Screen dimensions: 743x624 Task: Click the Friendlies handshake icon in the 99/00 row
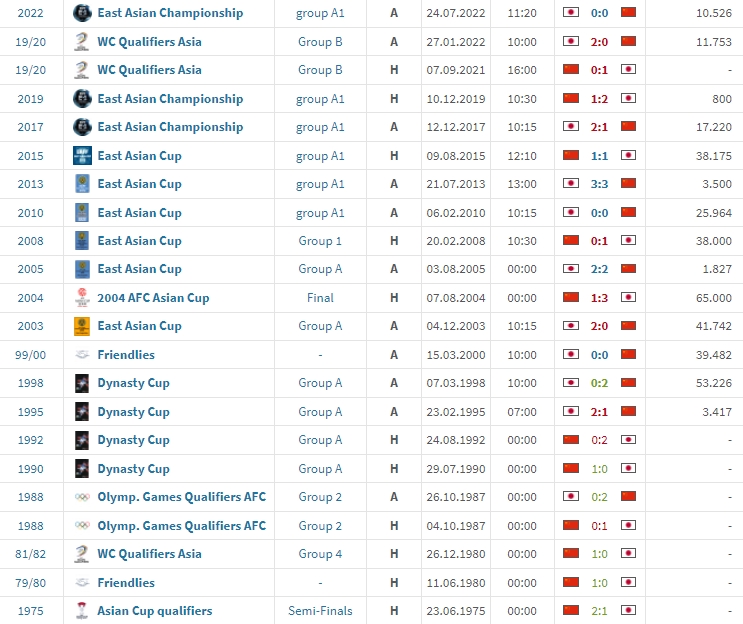(82, 355)
